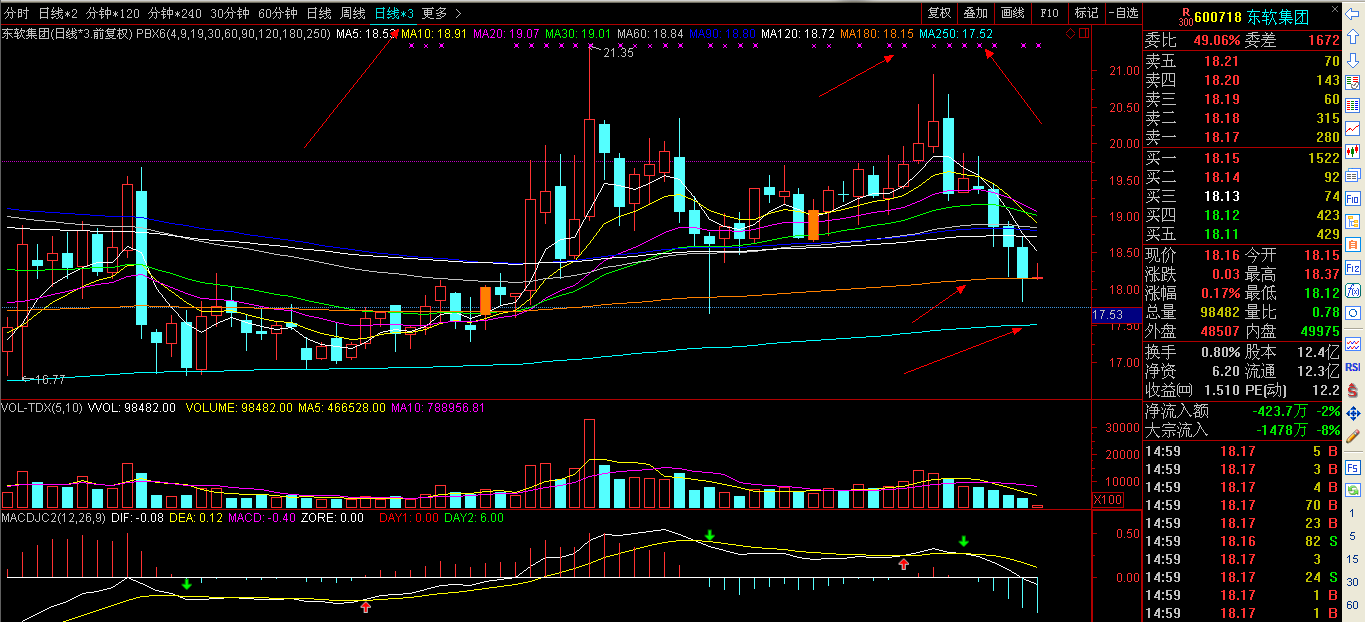1365x622 pixels.
Task: Open the multi-window icon in sidebar
Action: click(x=1352, y=175)
